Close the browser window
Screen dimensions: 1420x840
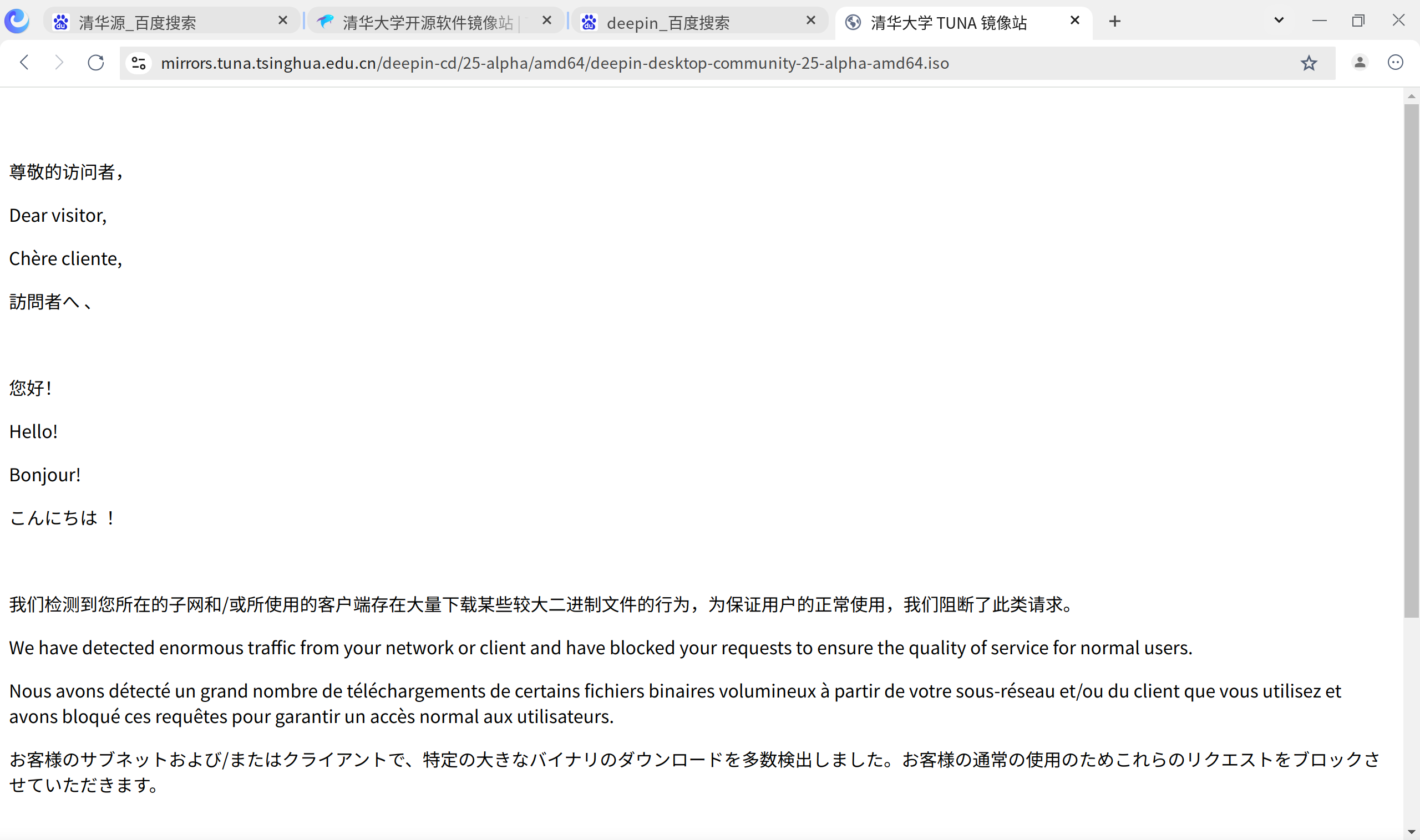tap(1398, 21)
